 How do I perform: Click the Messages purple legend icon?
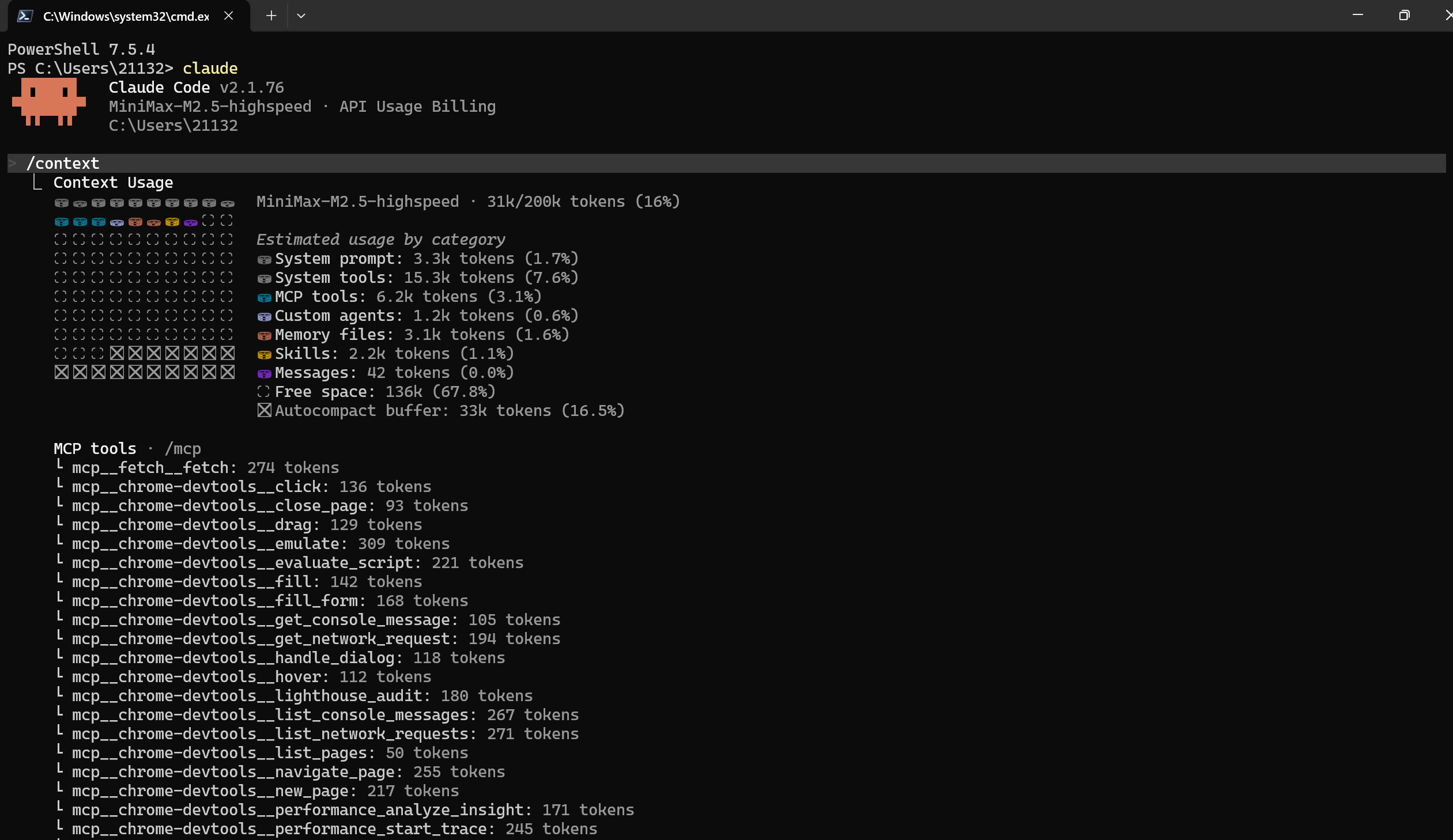[x=264, y=373]
